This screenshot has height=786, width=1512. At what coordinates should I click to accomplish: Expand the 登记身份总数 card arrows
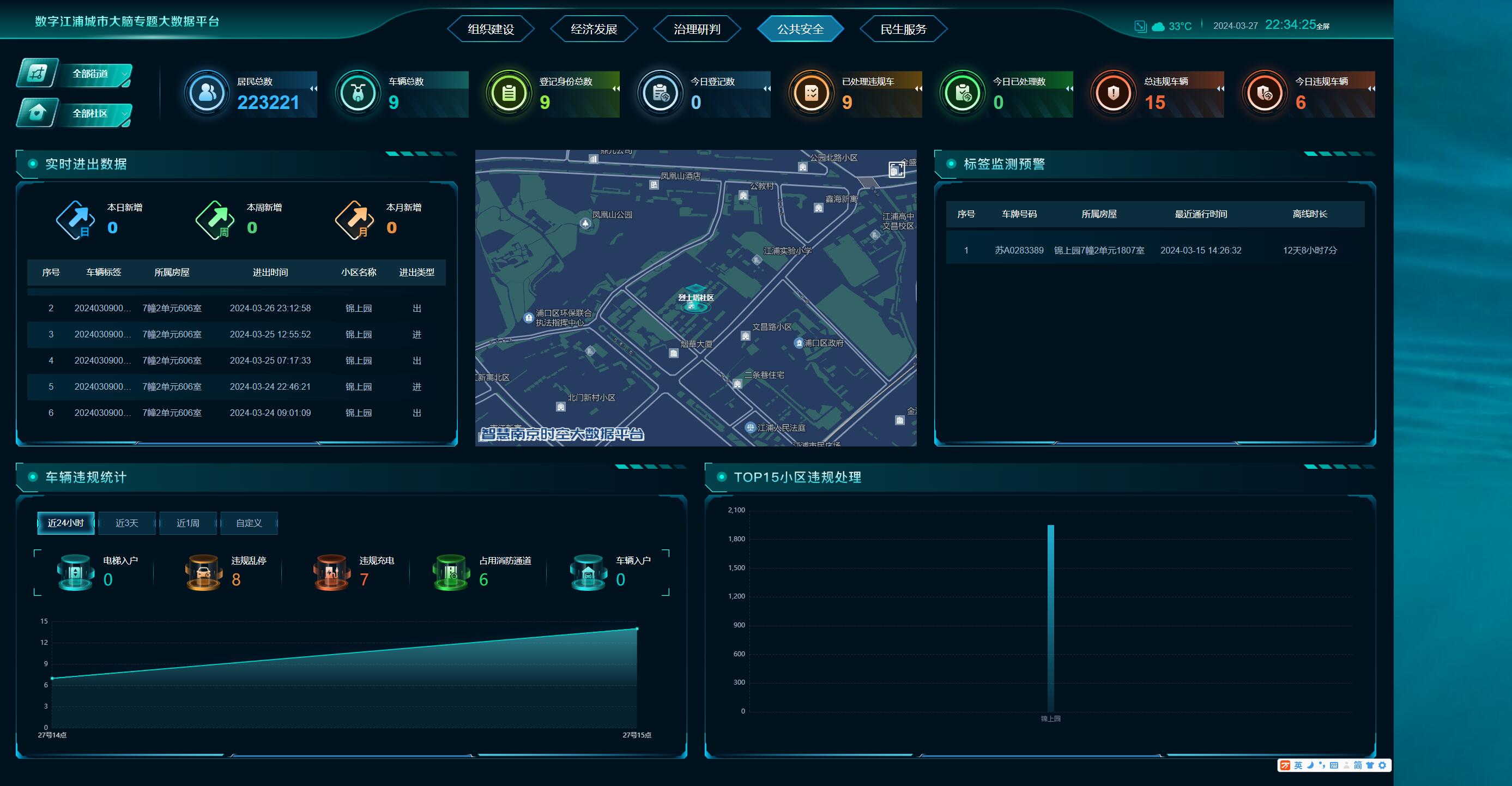coord(616,89)
